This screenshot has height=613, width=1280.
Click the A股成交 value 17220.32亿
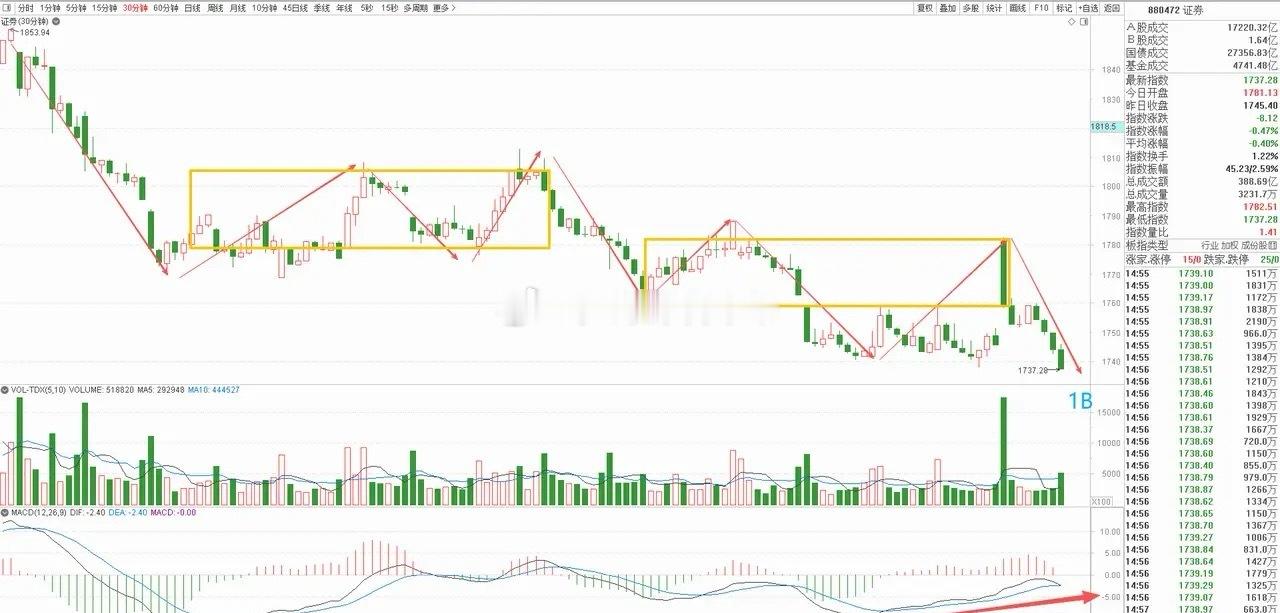point(1253,27)
